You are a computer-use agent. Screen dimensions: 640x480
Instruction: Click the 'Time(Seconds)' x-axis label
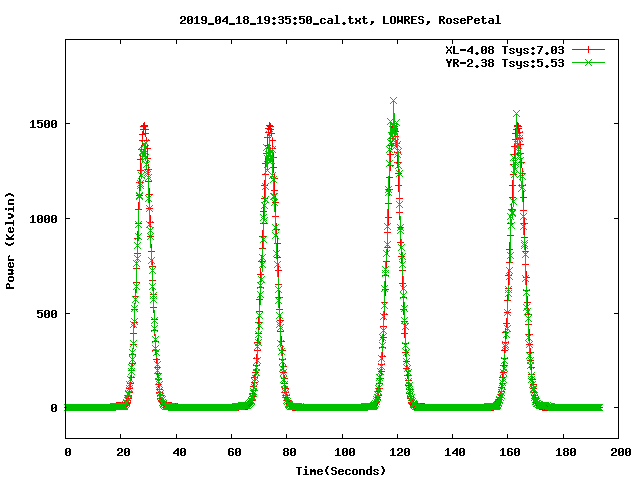click(341, 471)
